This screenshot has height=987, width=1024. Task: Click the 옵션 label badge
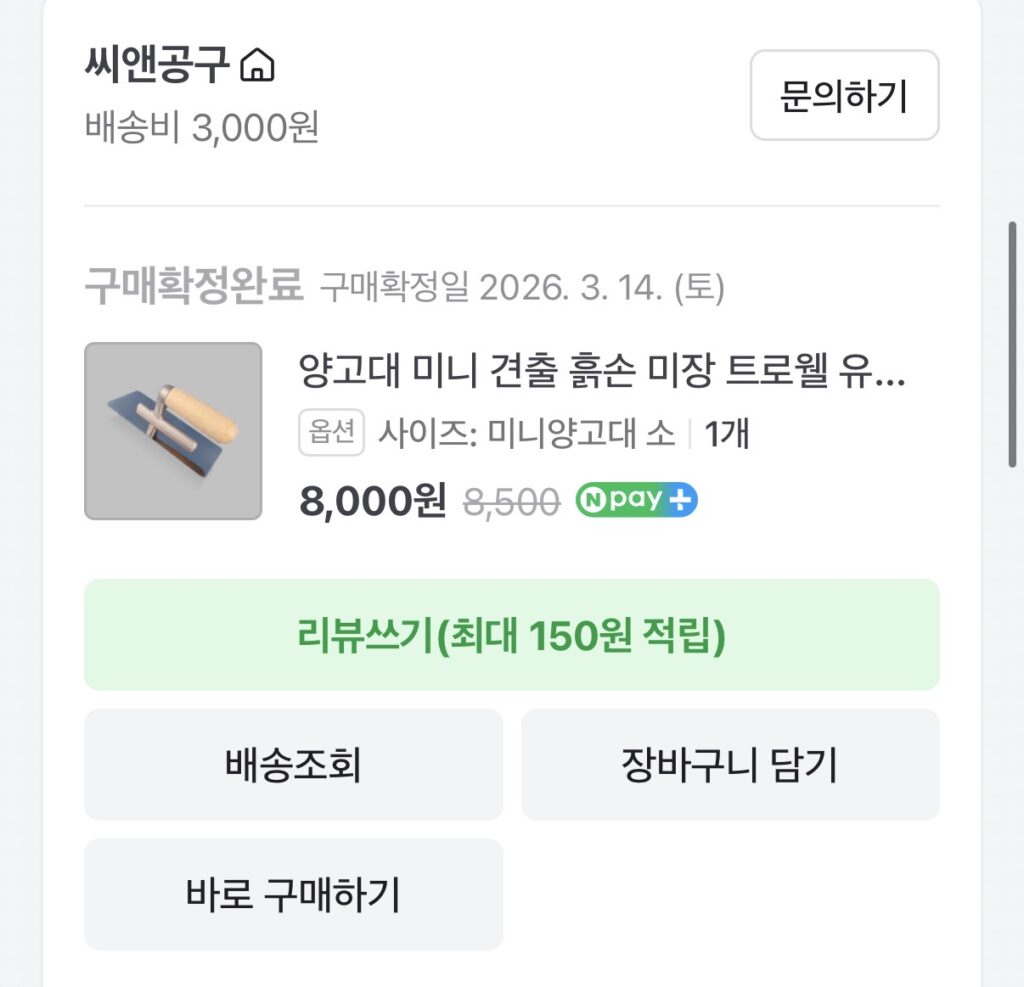click(332, 433)
